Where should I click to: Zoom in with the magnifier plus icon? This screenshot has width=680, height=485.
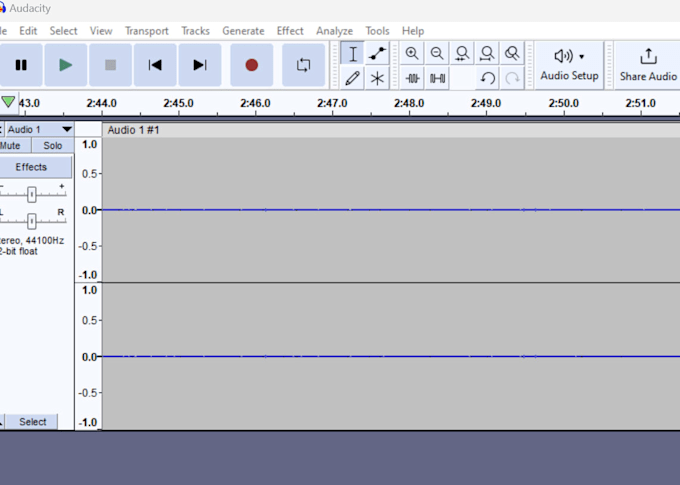(x=412, y=54)
